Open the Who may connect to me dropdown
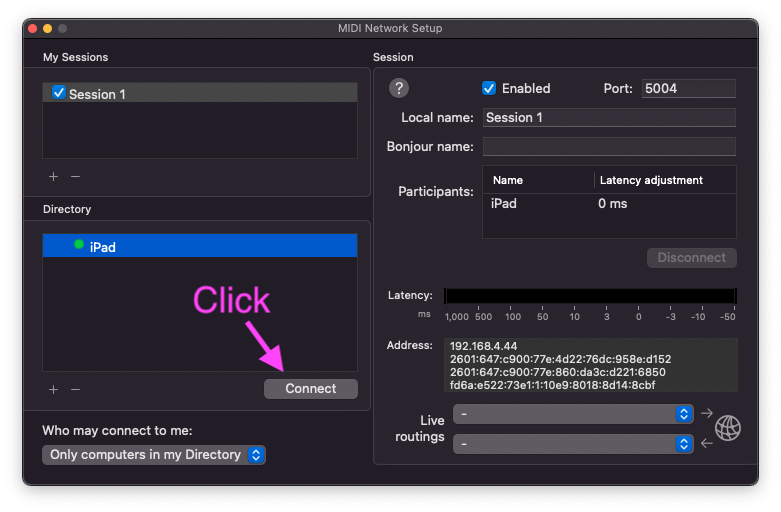 (154, 455)
